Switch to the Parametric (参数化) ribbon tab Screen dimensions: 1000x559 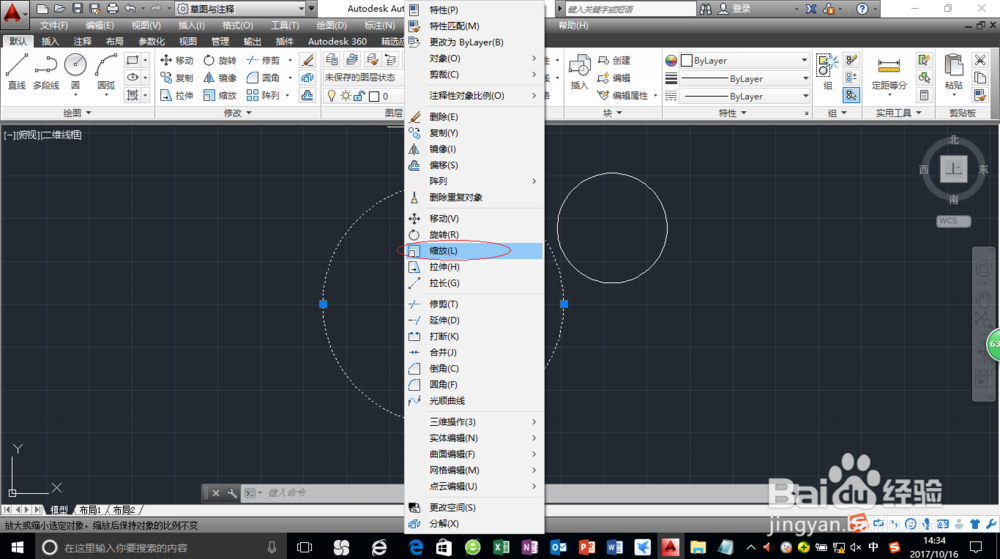click(x=152, y=41)
